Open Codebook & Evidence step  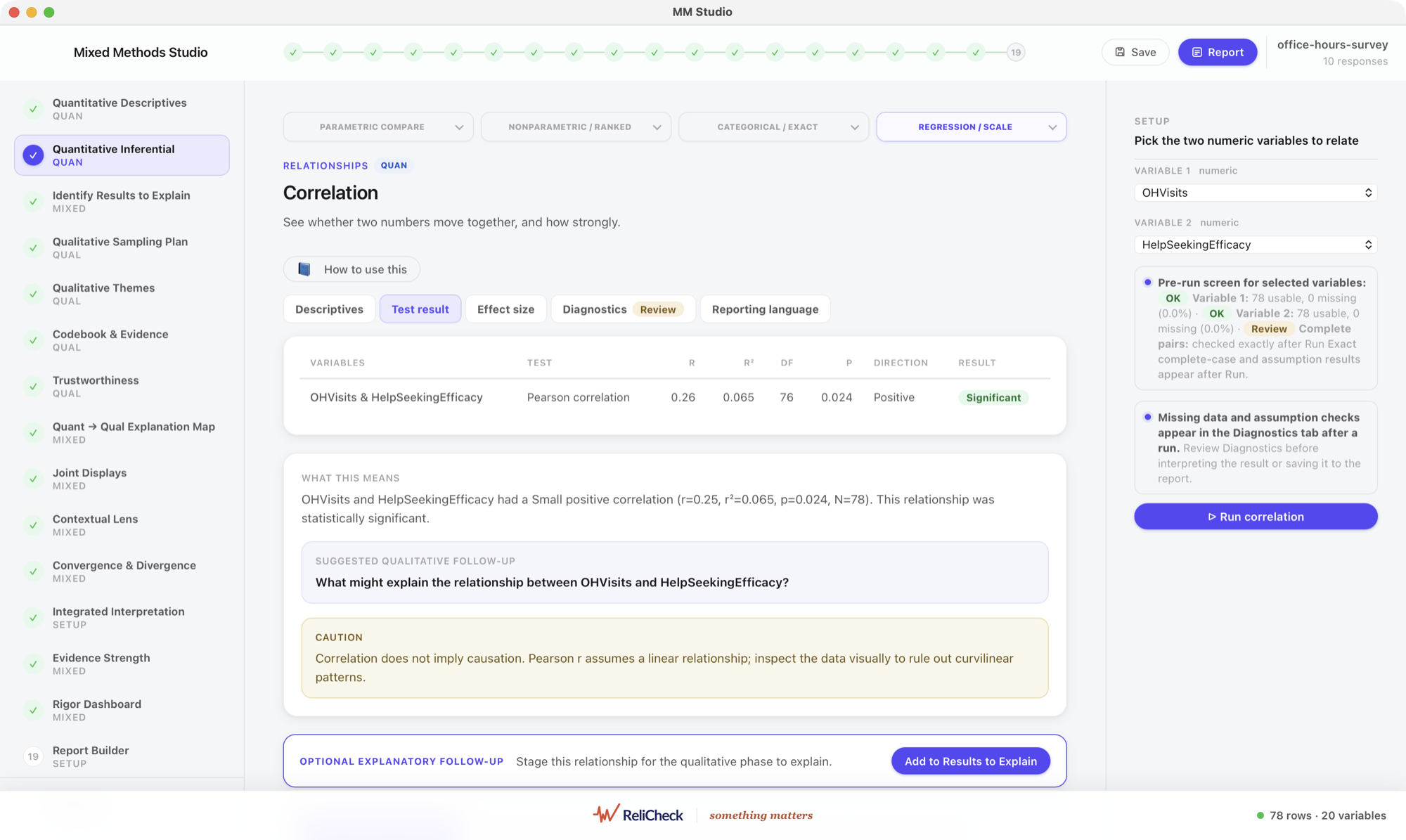tap(122, 340)
